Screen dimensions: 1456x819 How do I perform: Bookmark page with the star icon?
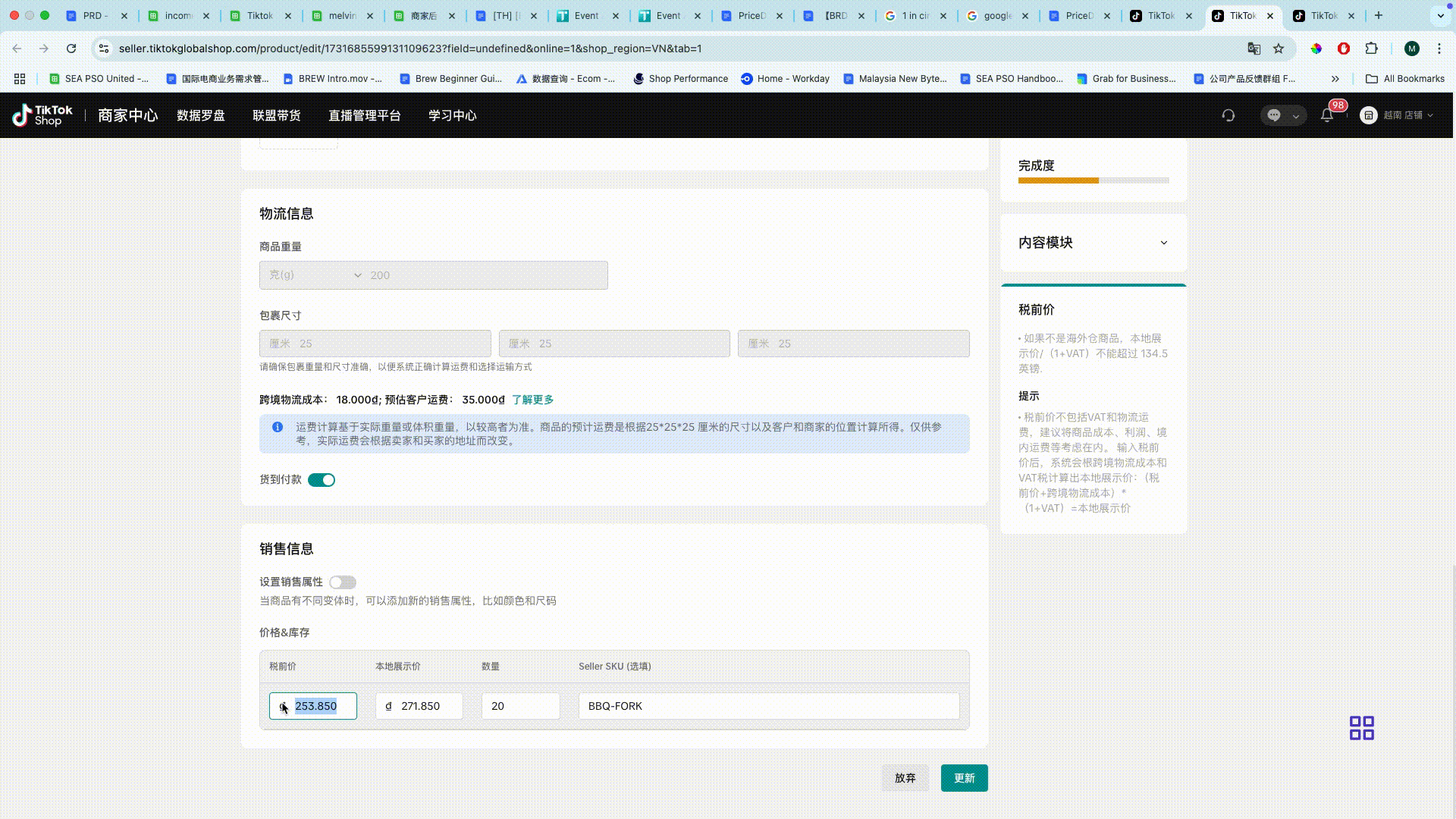pos(1279,49)
